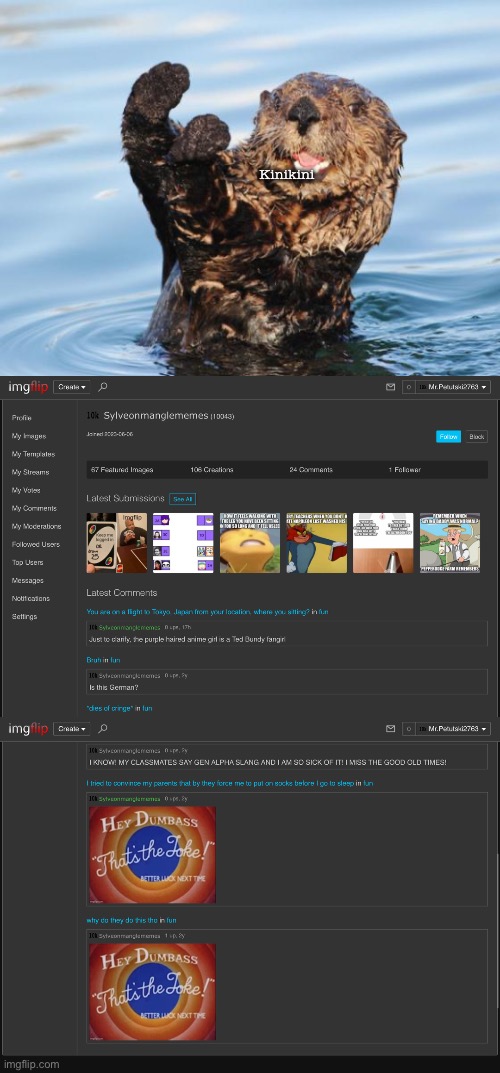Click fun stream link after why do they do this tho
Image resolution: width=500 pixels, height=1073 pixels.
(171, 920)
